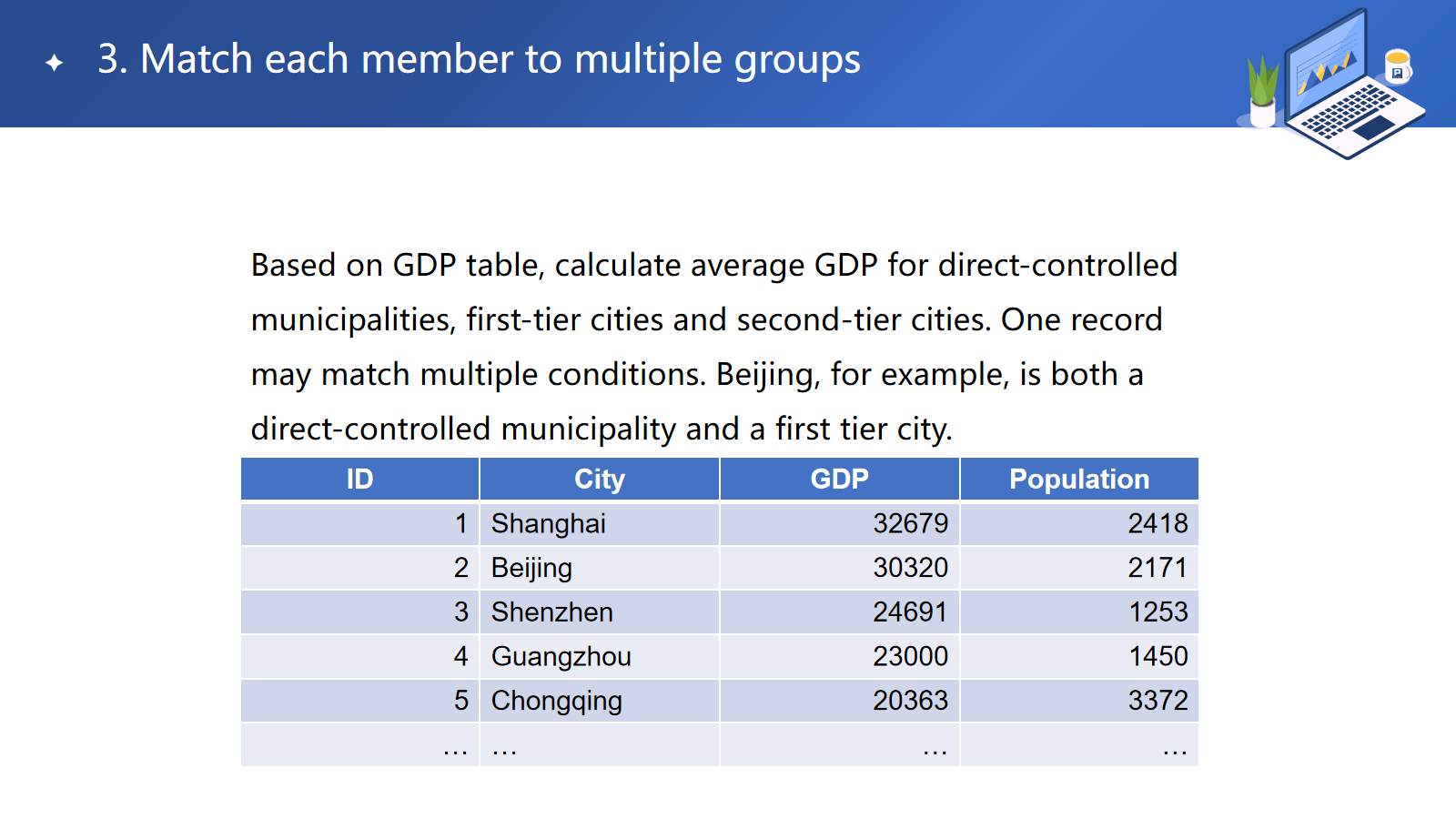Click Shenzhen's GDP value 24691
This screenshot has width=1456, height=819.
[x=910, y=612]
